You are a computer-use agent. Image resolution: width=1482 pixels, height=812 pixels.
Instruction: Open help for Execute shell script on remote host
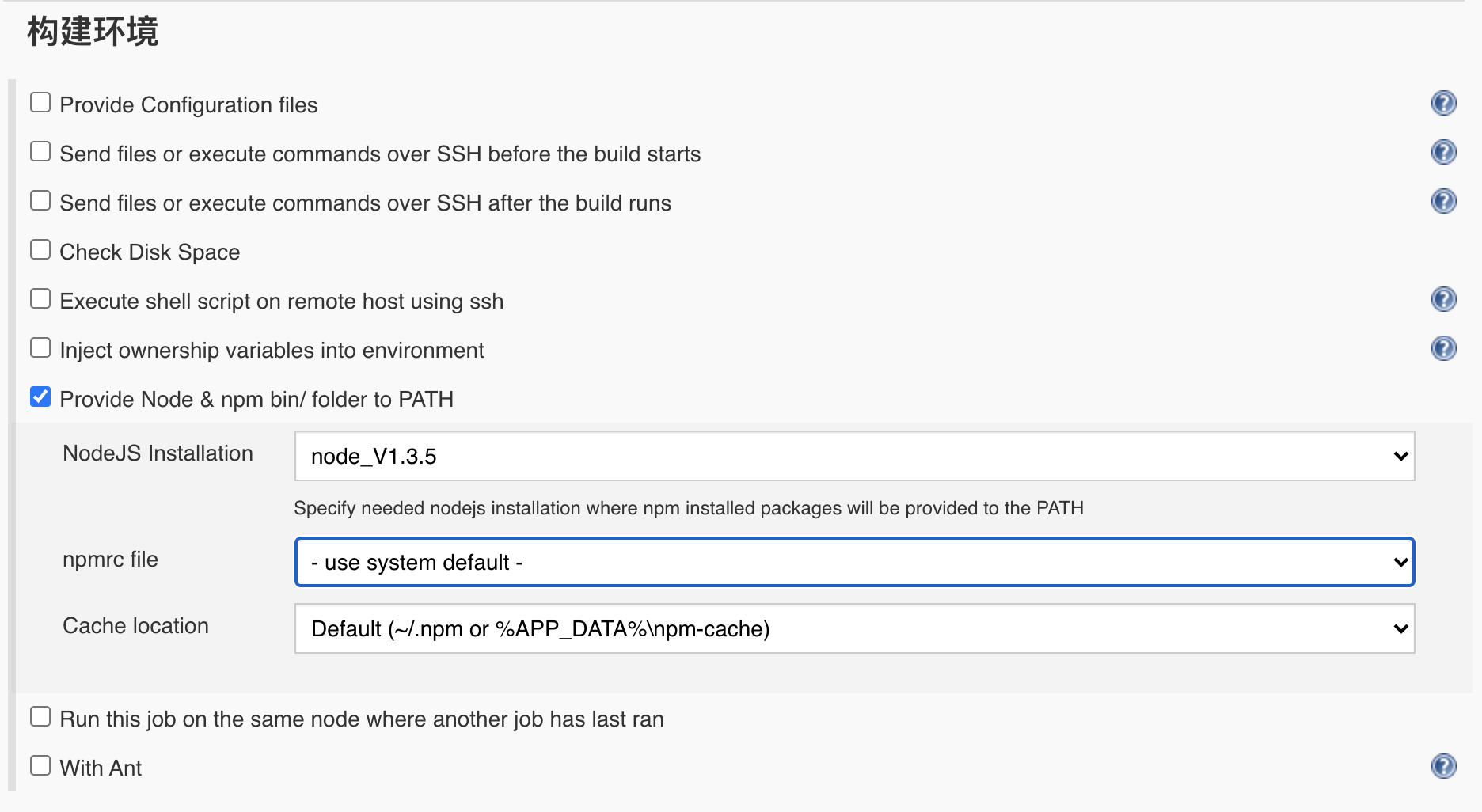click(x=1443, y=299)
